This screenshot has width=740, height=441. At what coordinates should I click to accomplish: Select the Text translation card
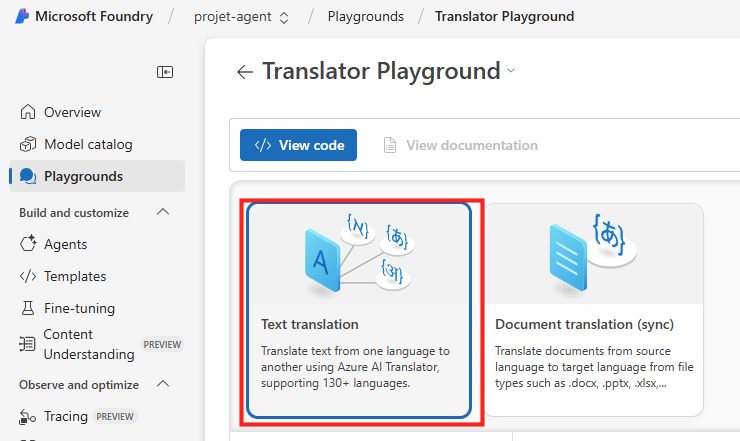click(359, 310)
